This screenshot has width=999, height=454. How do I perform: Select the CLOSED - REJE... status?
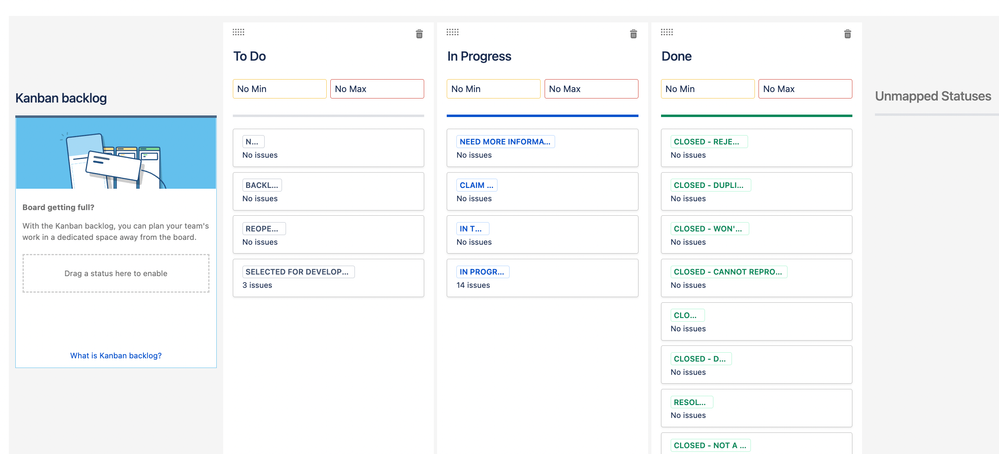[x=756, y=148]
